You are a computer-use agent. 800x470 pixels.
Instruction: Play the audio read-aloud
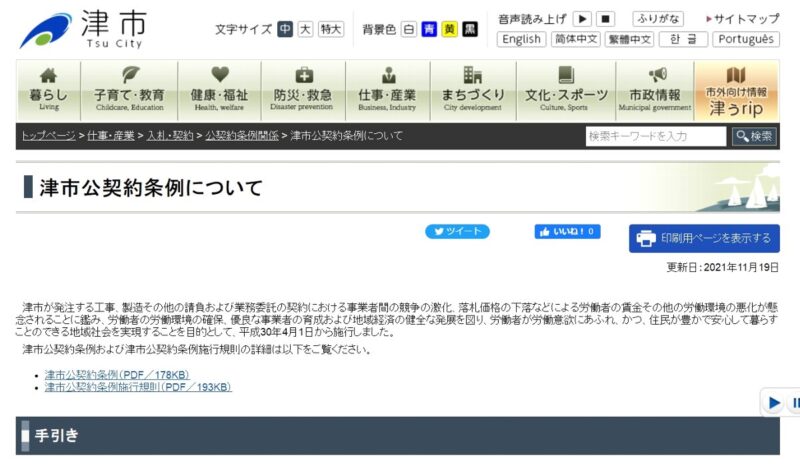582,19
